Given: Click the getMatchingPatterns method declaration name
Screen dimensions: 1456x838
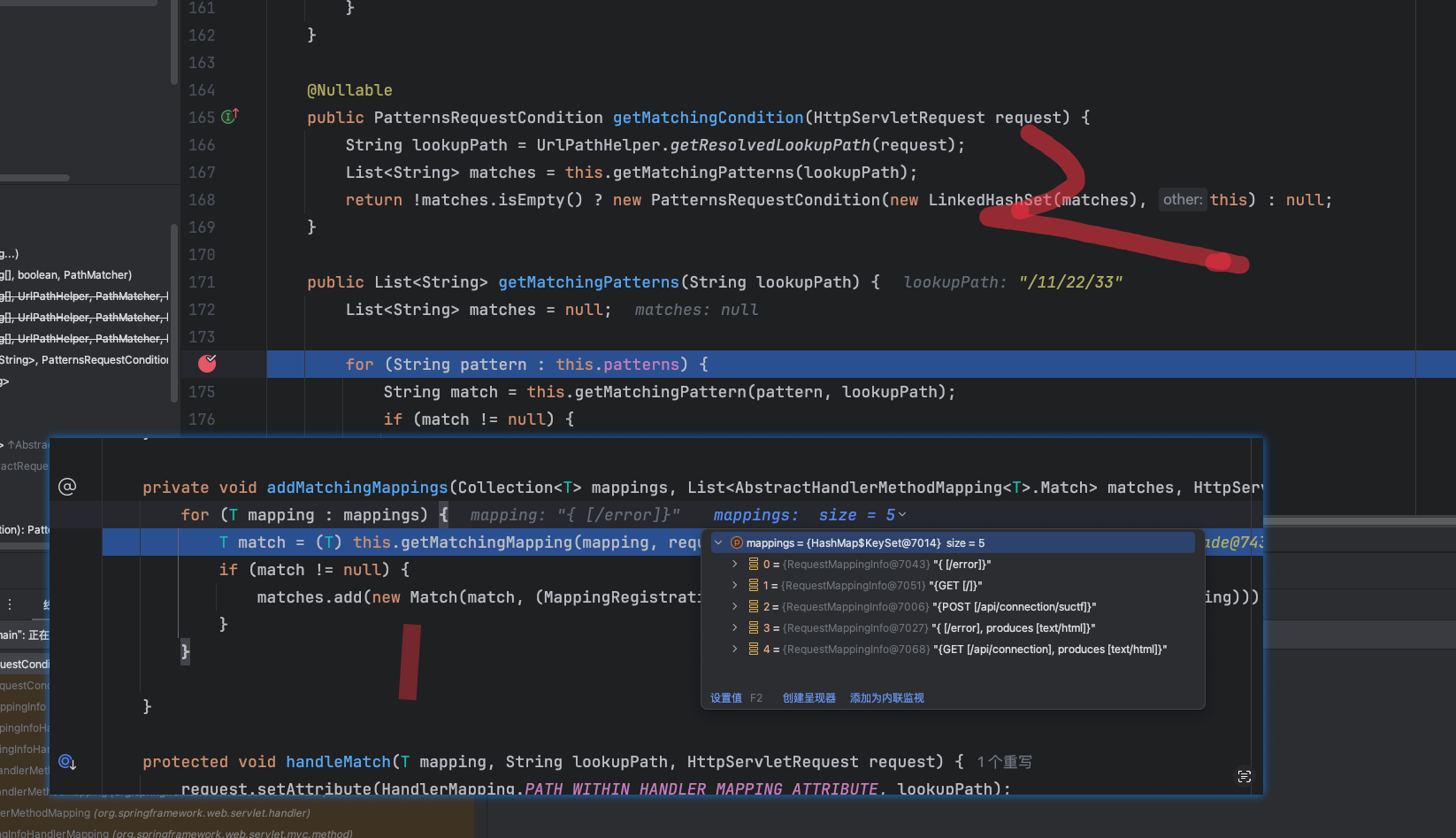Looking at the screenshot, I should [x=588, y=282].
